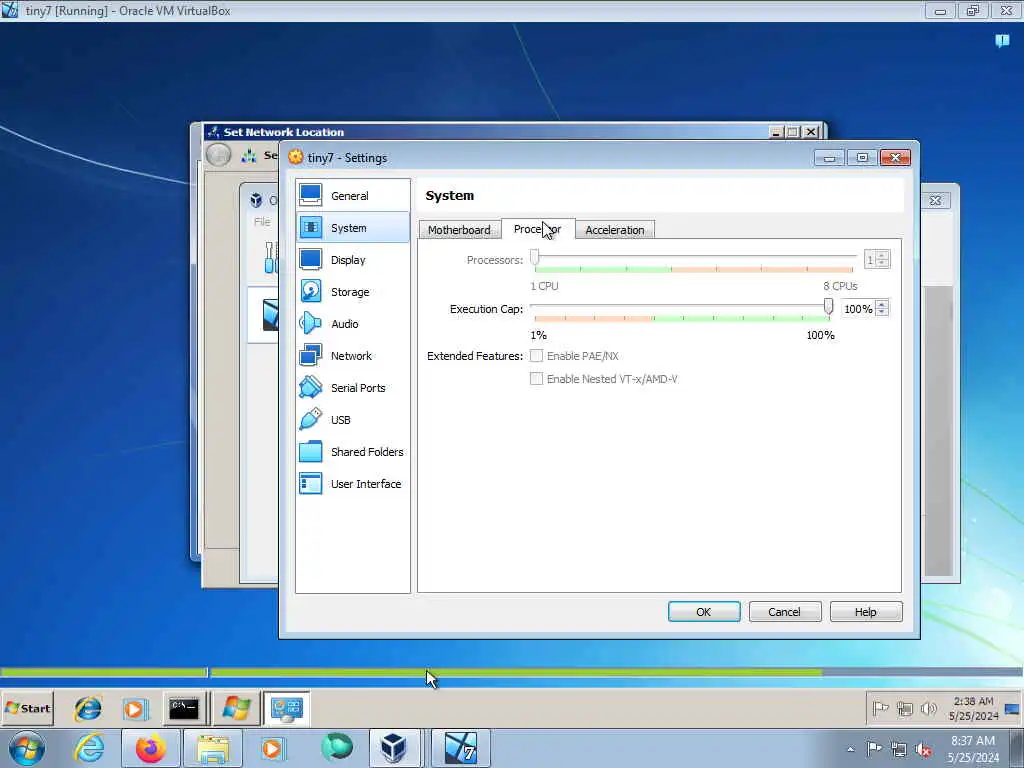Open the Display settings category

pyautogui.click(x=353, y=259)
